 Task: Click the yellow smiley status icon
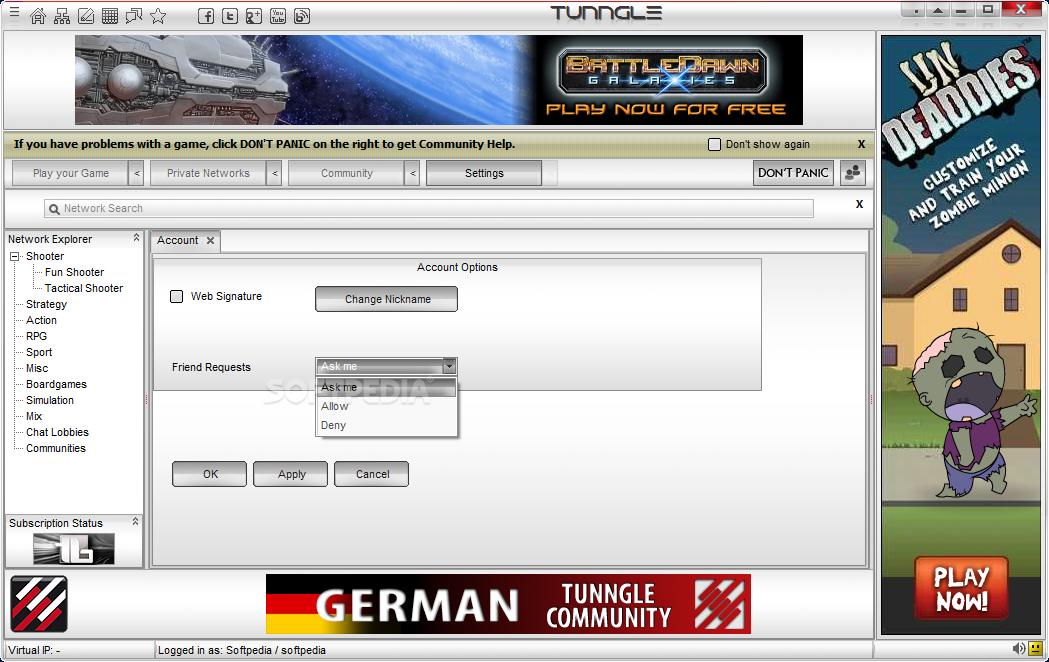[x=1035, y=648]
